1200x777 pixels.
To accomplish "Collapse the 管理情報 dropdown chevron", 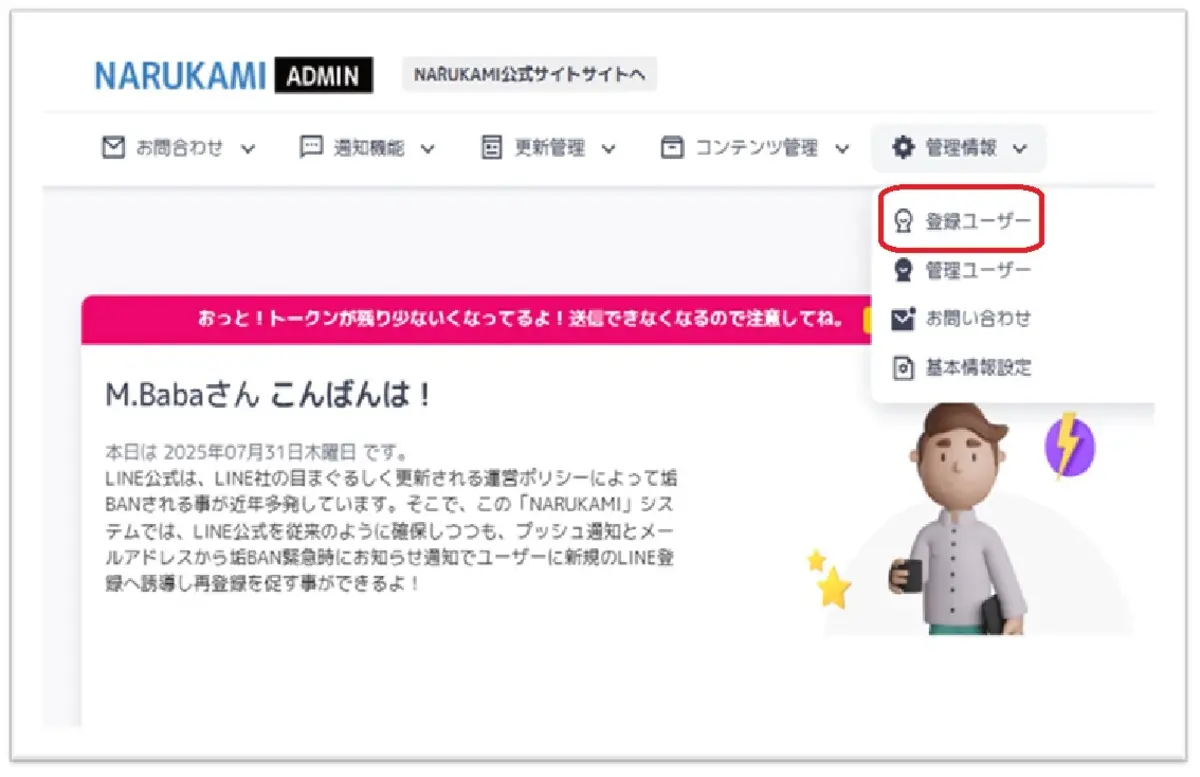I will pos(1020,149).
